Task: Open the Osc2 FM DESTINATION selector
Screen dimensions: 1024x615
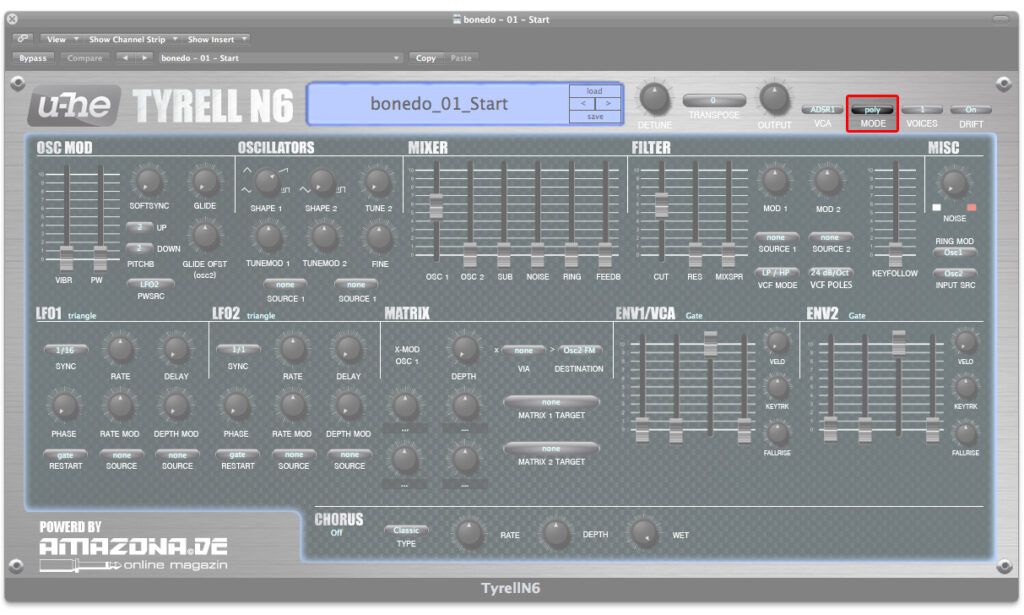Action: (579, 351)
